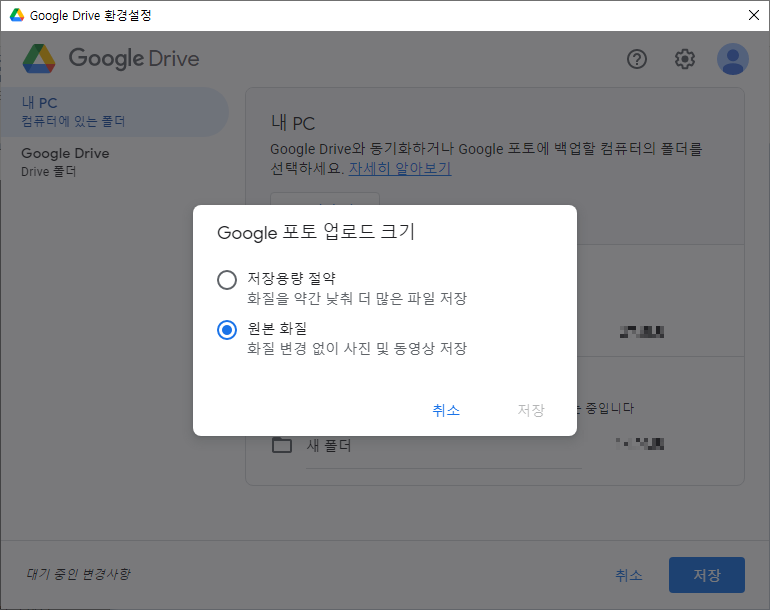
Task: Select the 저장용량 절약 radio option
Action: [x=227, y=280]
